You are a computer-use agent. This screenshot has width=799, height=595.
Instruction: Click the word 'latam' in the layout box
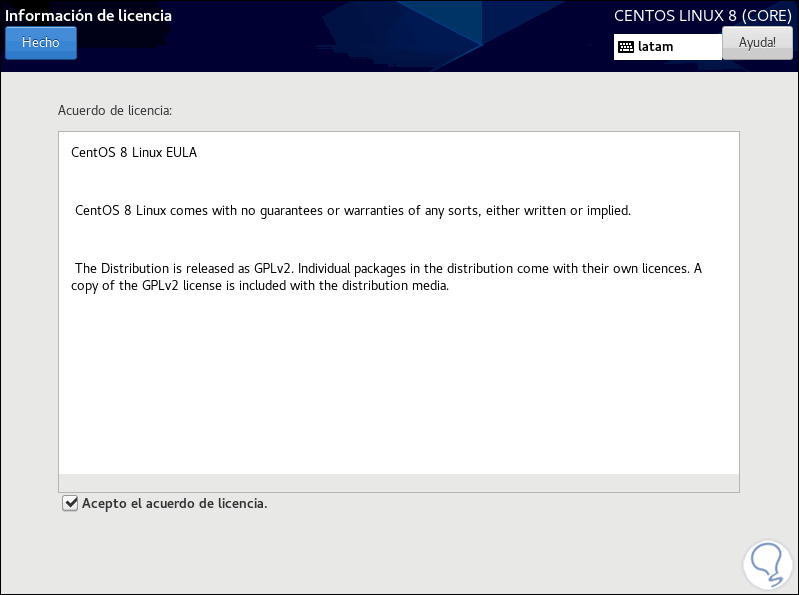(x=656, y=47)
